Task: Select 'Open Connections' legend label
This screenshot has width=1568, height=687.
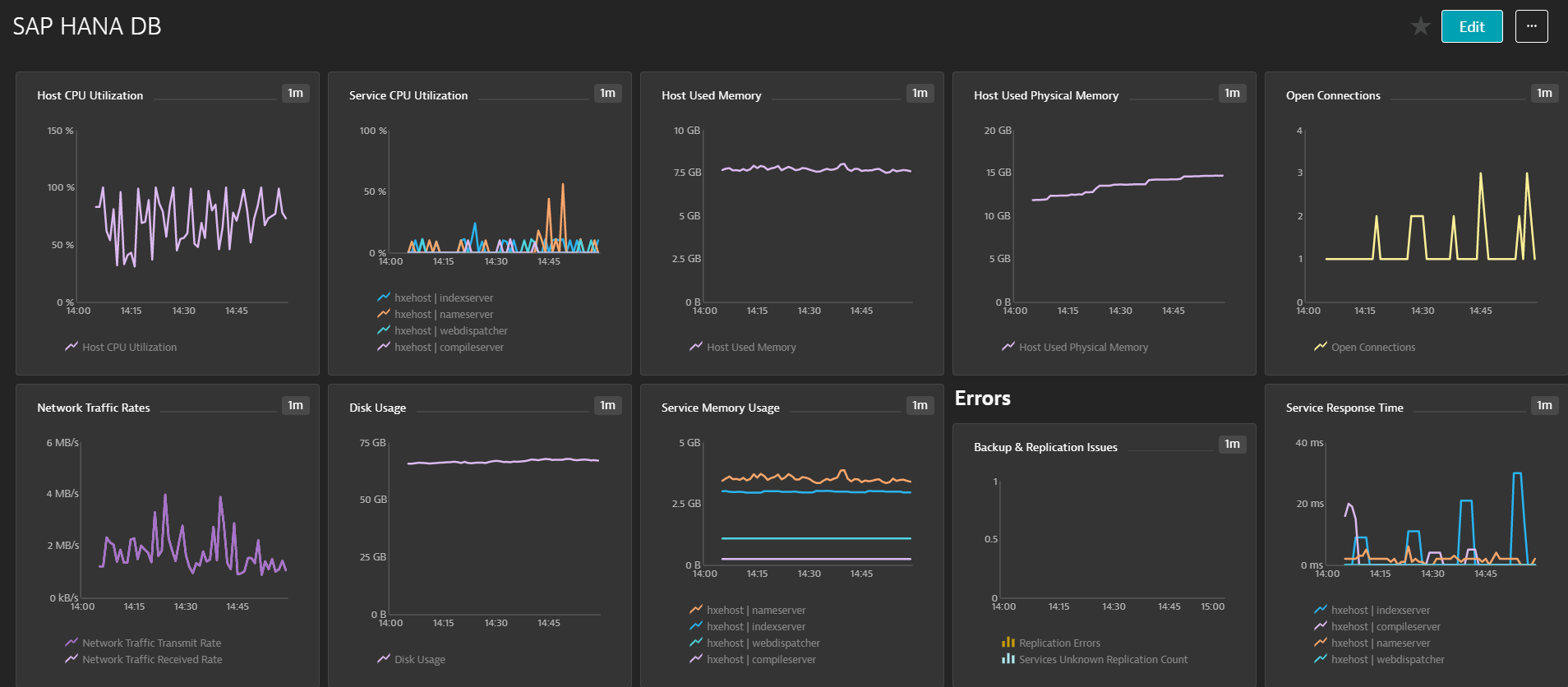Action: tap(1373, 348)
